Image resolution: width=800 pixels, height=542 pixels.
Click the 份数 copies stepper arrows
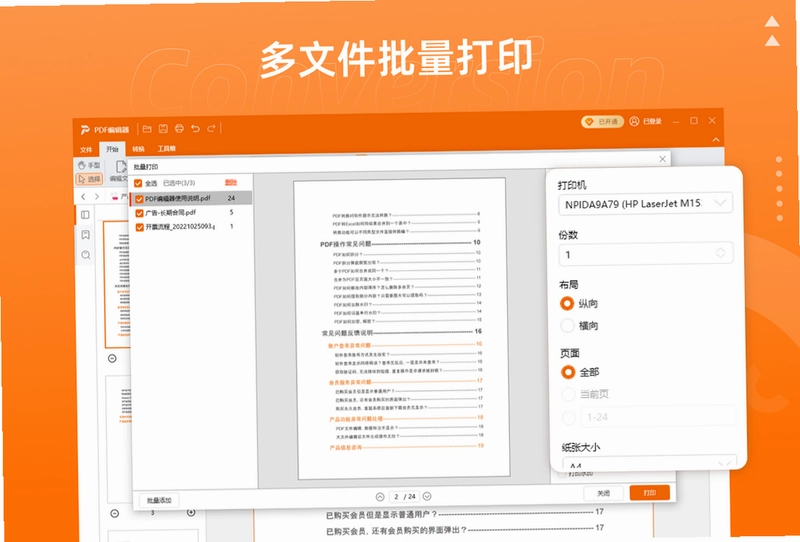(720, 253)
